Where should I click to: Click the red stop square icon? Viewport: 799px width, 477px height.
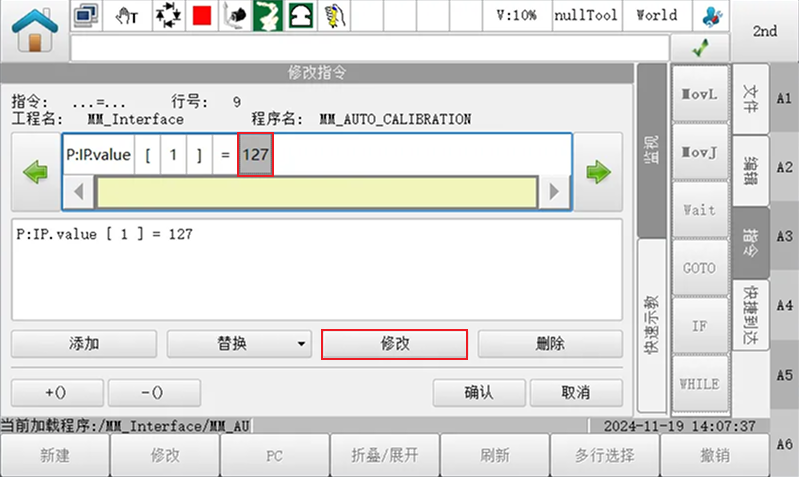point(202,16)
